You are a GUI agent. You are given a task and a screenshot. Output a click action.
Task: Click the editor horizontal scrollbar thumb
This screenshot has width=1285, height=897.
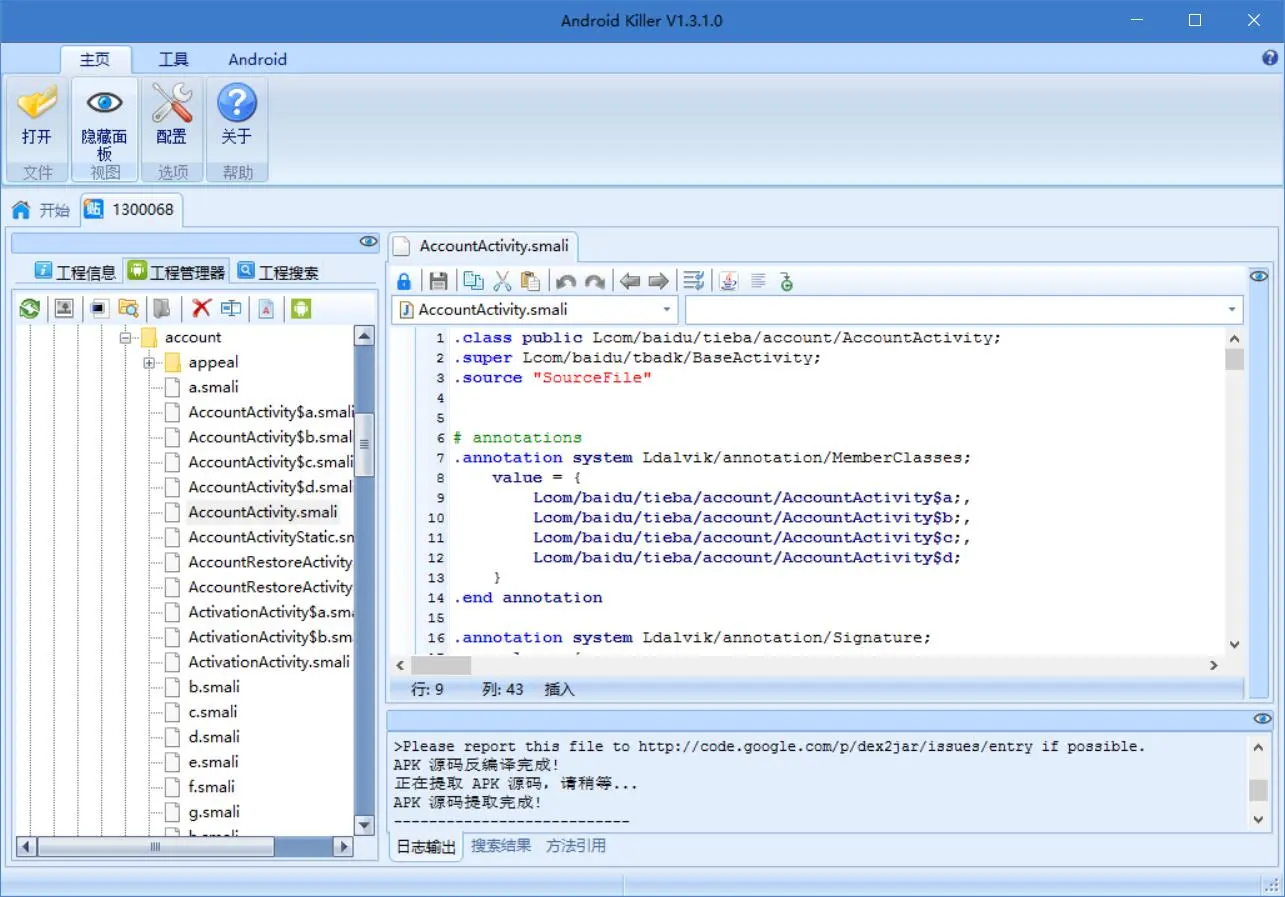coord(441,665)
